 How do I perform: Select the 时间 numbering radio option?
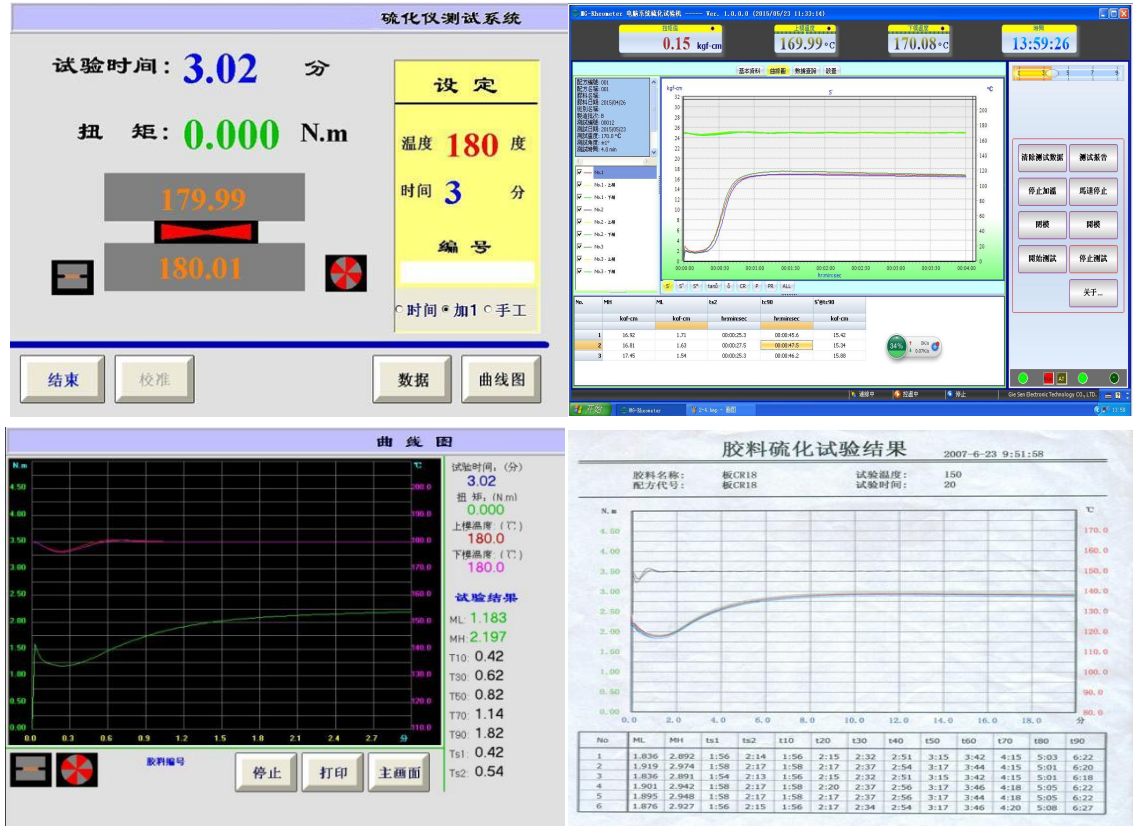tap(400, 311)
